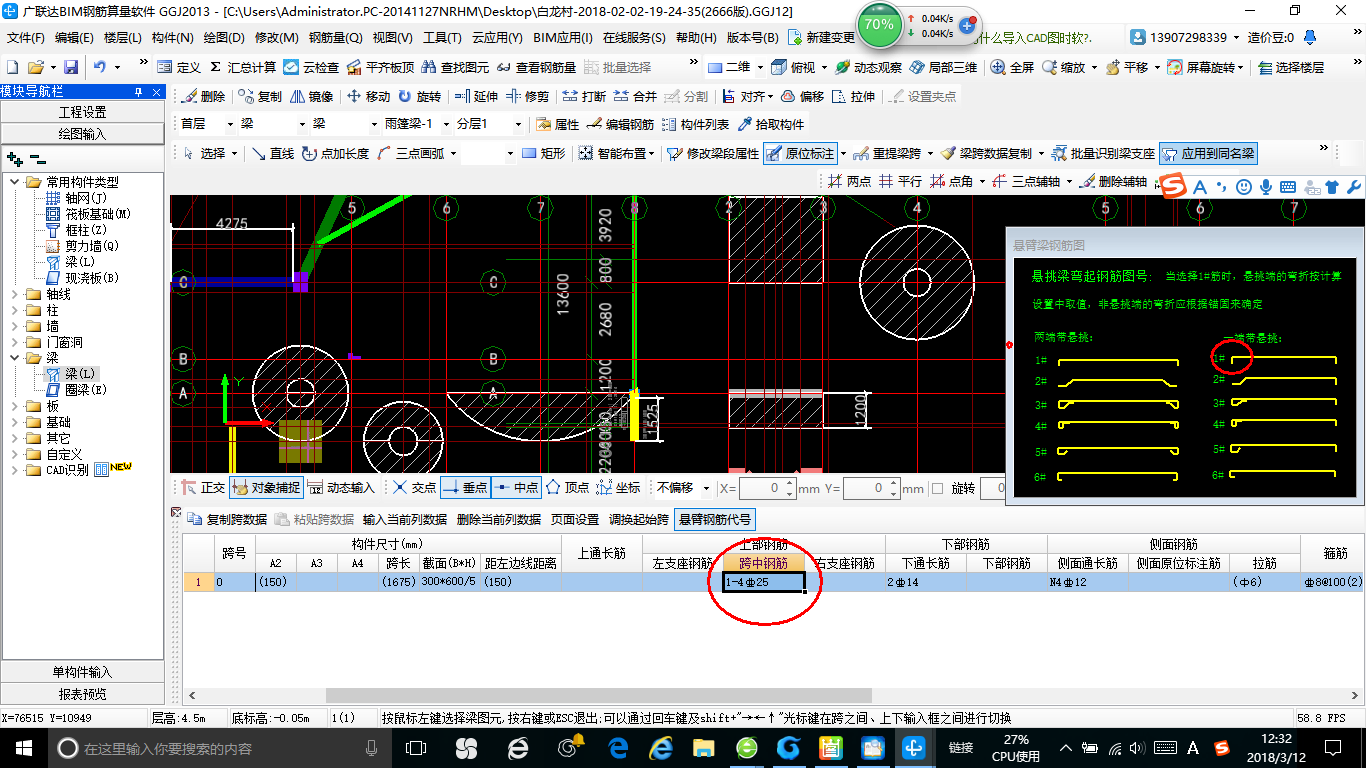The height and width of the screenshot is (768, 1366).
Task: Toggle 原位标注 in-place annotation mode
Action: (800, 153)
